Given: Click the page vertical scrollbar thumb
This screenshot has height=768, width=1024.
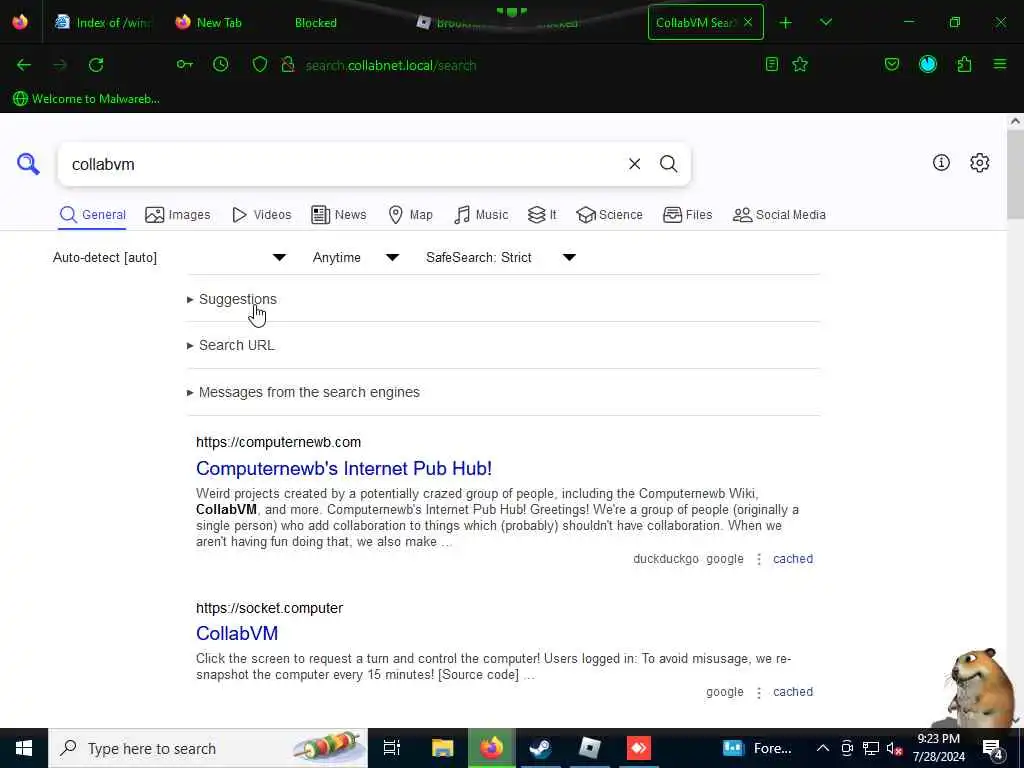Looking at the screenshot, I should pos(1015,175).
